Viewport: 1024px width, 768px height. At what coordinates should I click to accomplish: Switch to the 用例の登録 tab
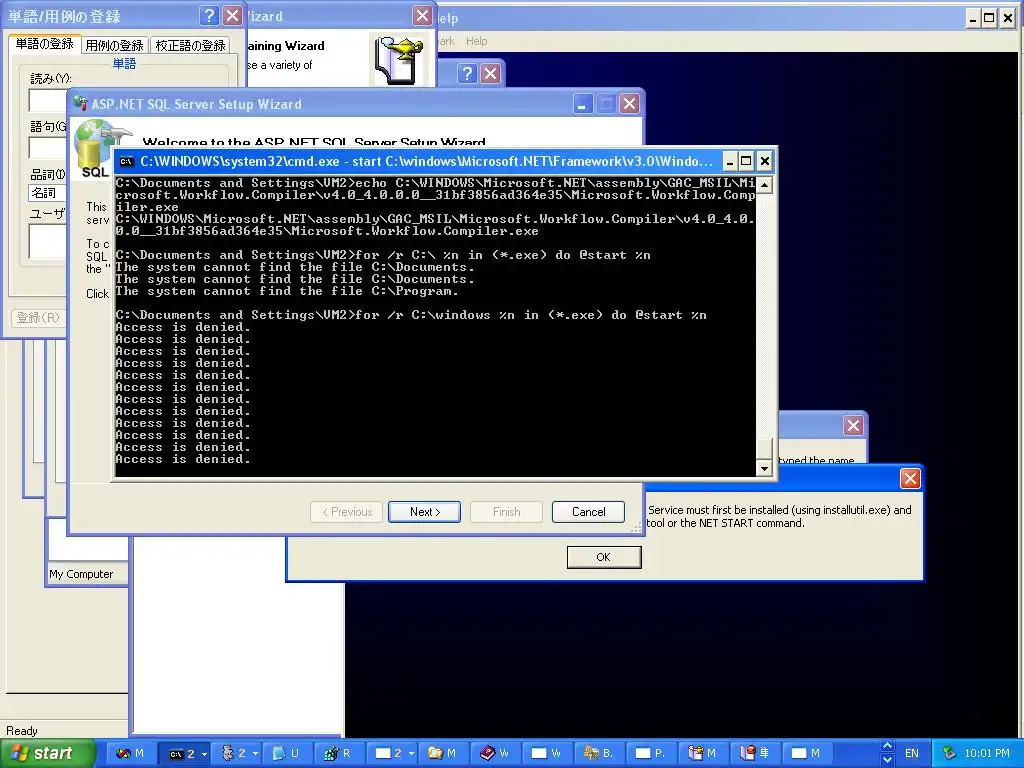click(x=114, y=45)
